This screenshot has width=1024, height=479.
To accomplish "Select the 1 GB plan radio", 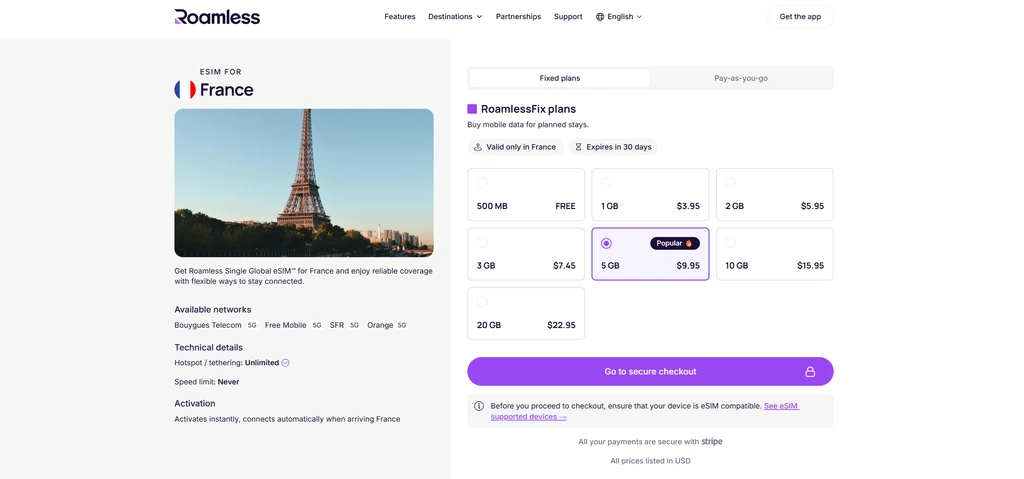I will pos(606,183).
